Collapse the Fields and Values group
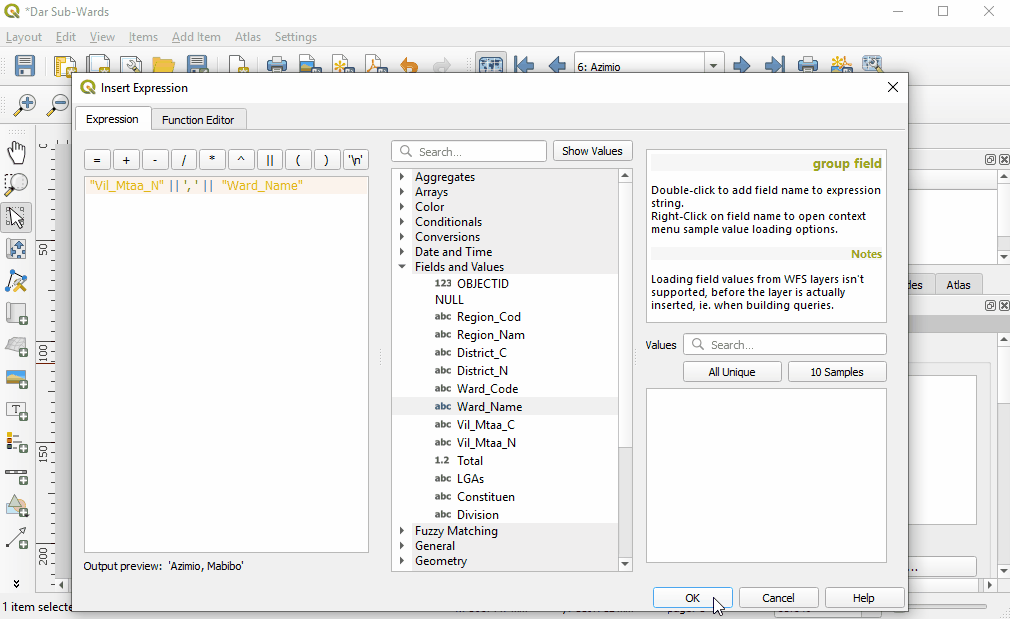The image size is (1010, 619). 403,267
